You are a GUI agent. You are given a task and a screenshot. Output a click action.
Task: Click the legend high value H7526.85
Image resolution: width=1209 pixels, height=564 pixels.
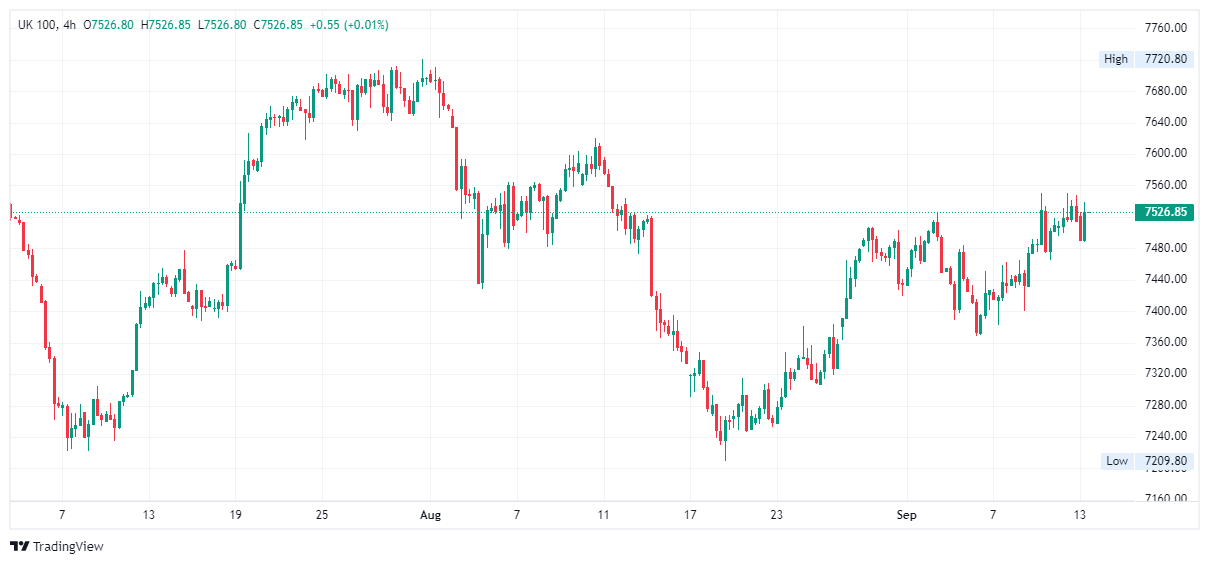[x=166, y=24]
